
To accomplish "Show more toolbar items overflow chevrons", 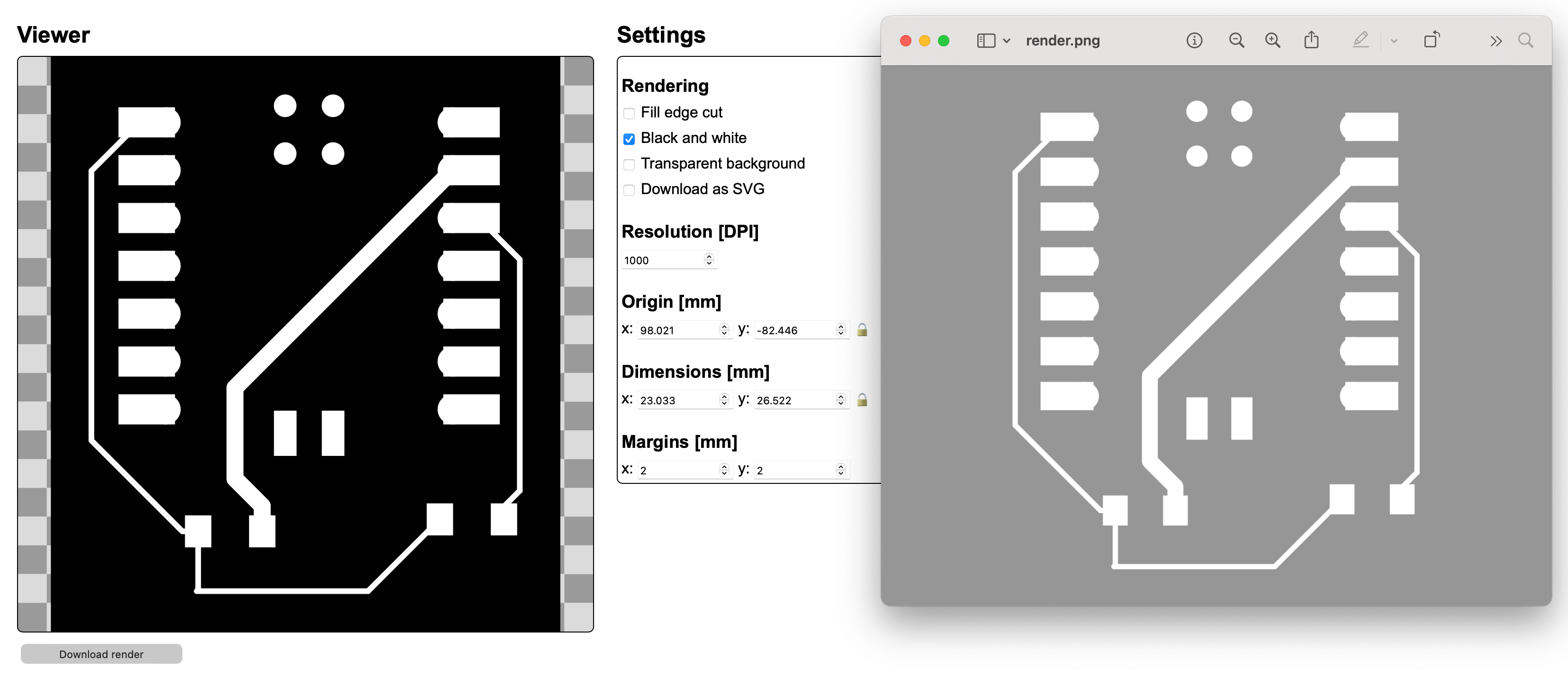I will click(x=1496, y=41).
